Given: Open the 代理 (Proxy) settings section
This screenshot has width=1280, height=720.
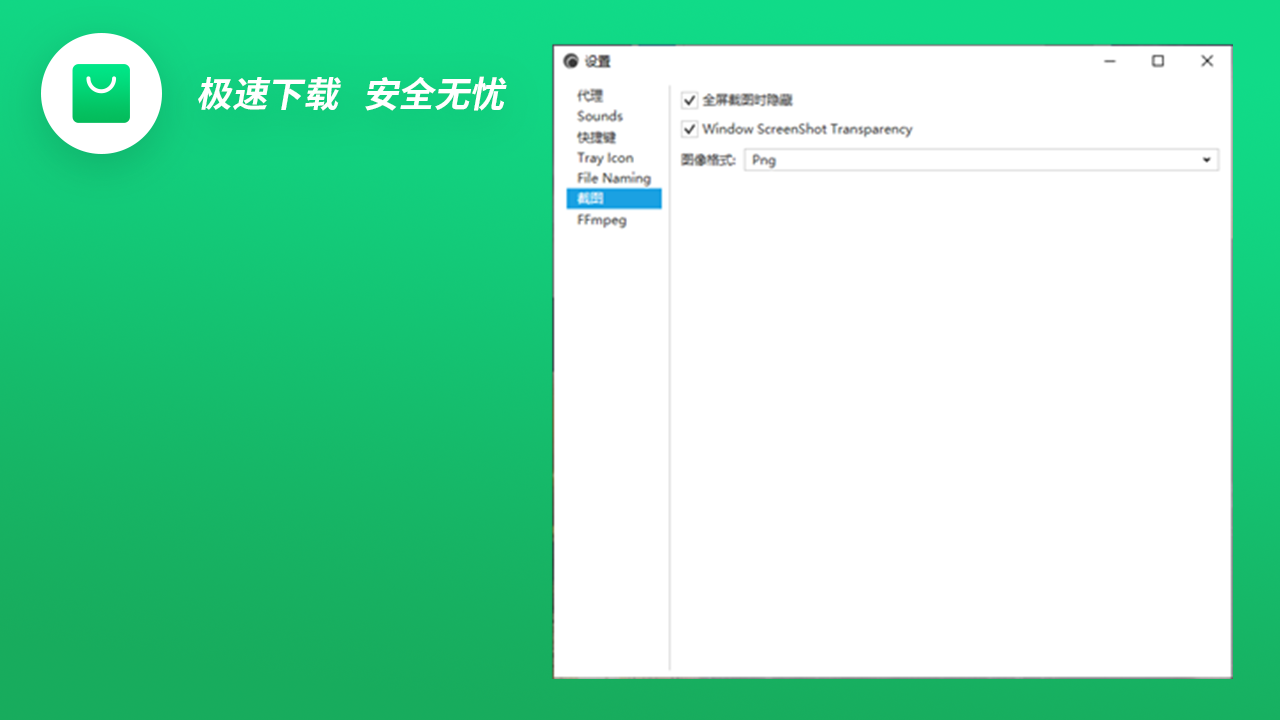Looking at the screenshot, I should 590,96.
